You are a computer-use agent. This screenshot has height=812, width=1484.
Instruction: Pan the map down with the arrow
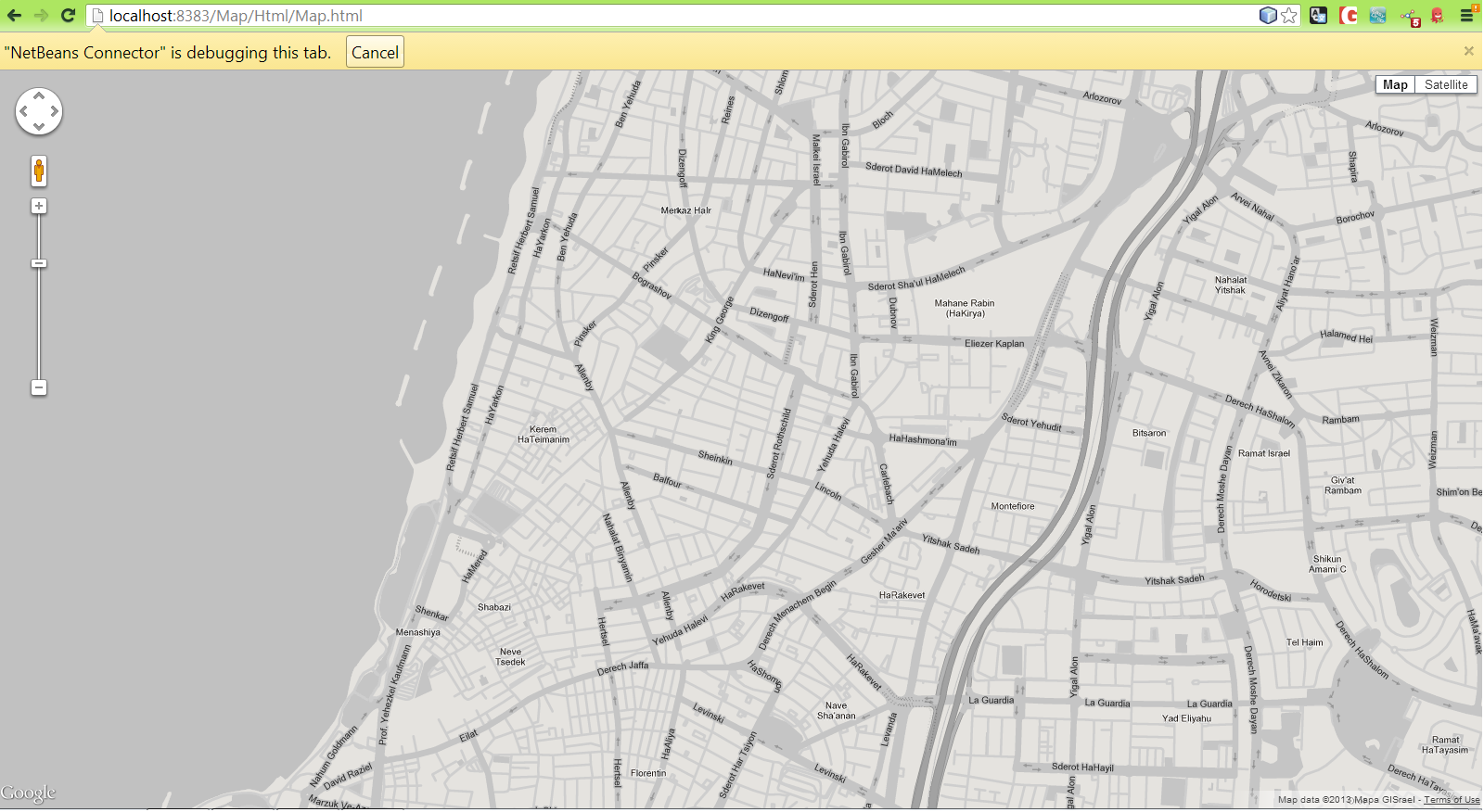[x=39, y=127]
